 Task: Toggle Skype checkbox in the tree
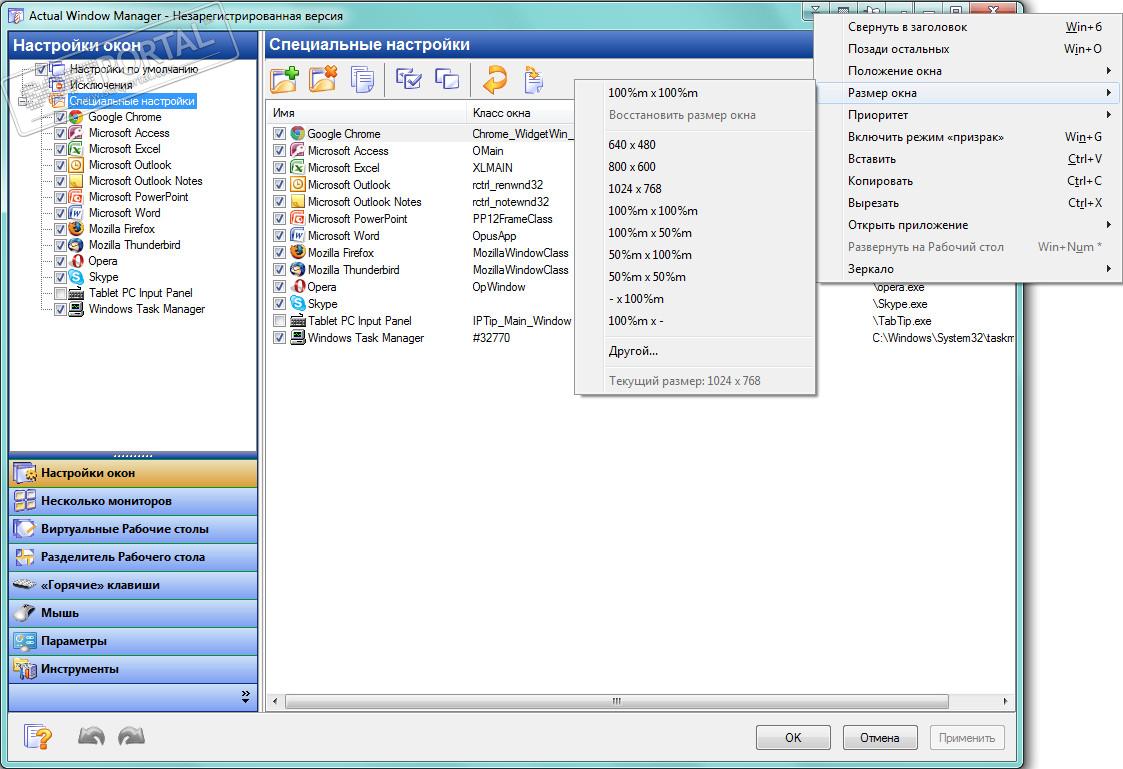click(x=60, y=277)
